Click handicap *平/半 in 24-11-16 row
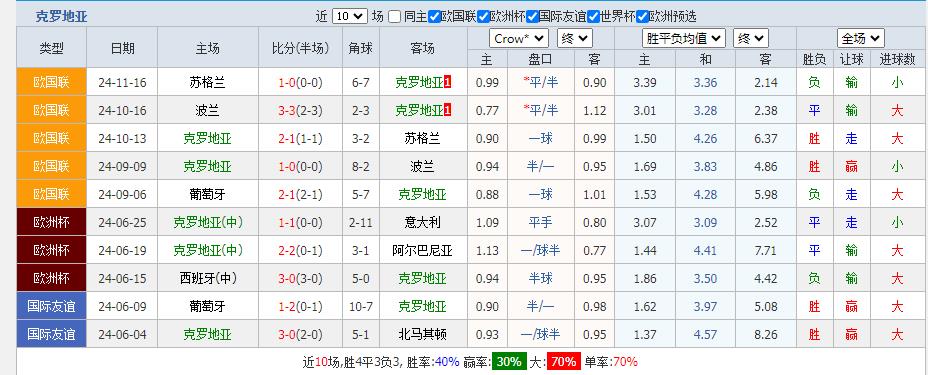The image size is (928, 375). [x=540, y=82]
